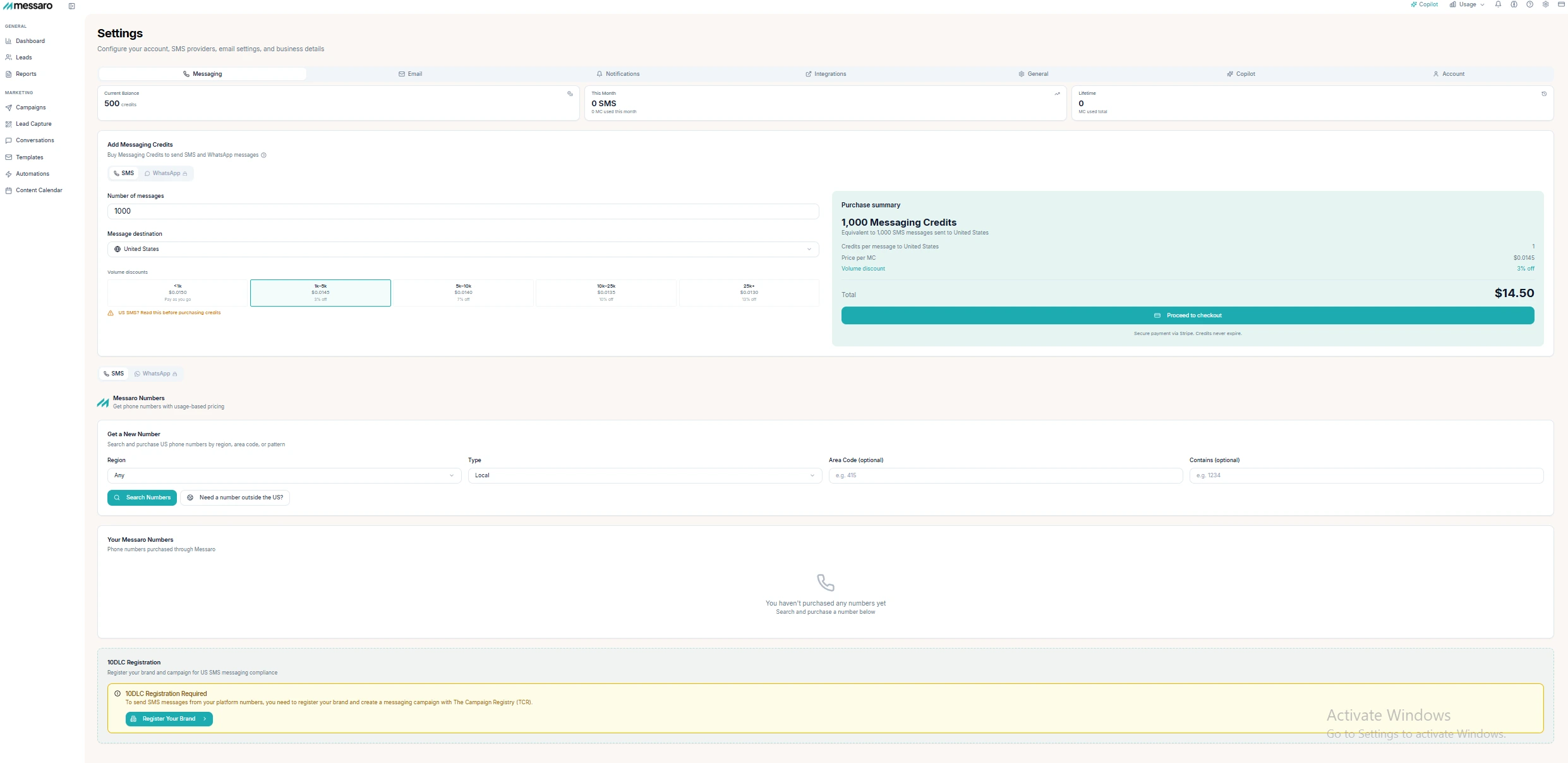Open the Region Any dropdown
This screenshot has width=1568, height=763.
[284, 475]
